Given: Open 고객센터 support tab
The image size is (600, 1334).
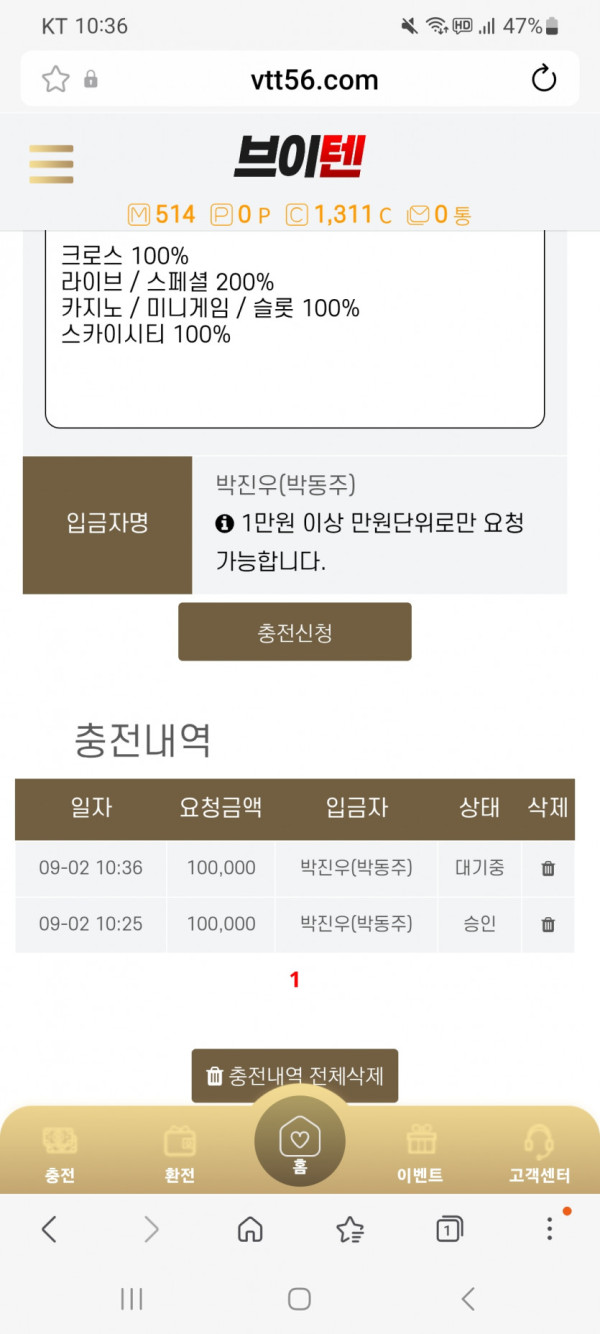Looking at the screenshot, I should click(x=540, y=1153).
